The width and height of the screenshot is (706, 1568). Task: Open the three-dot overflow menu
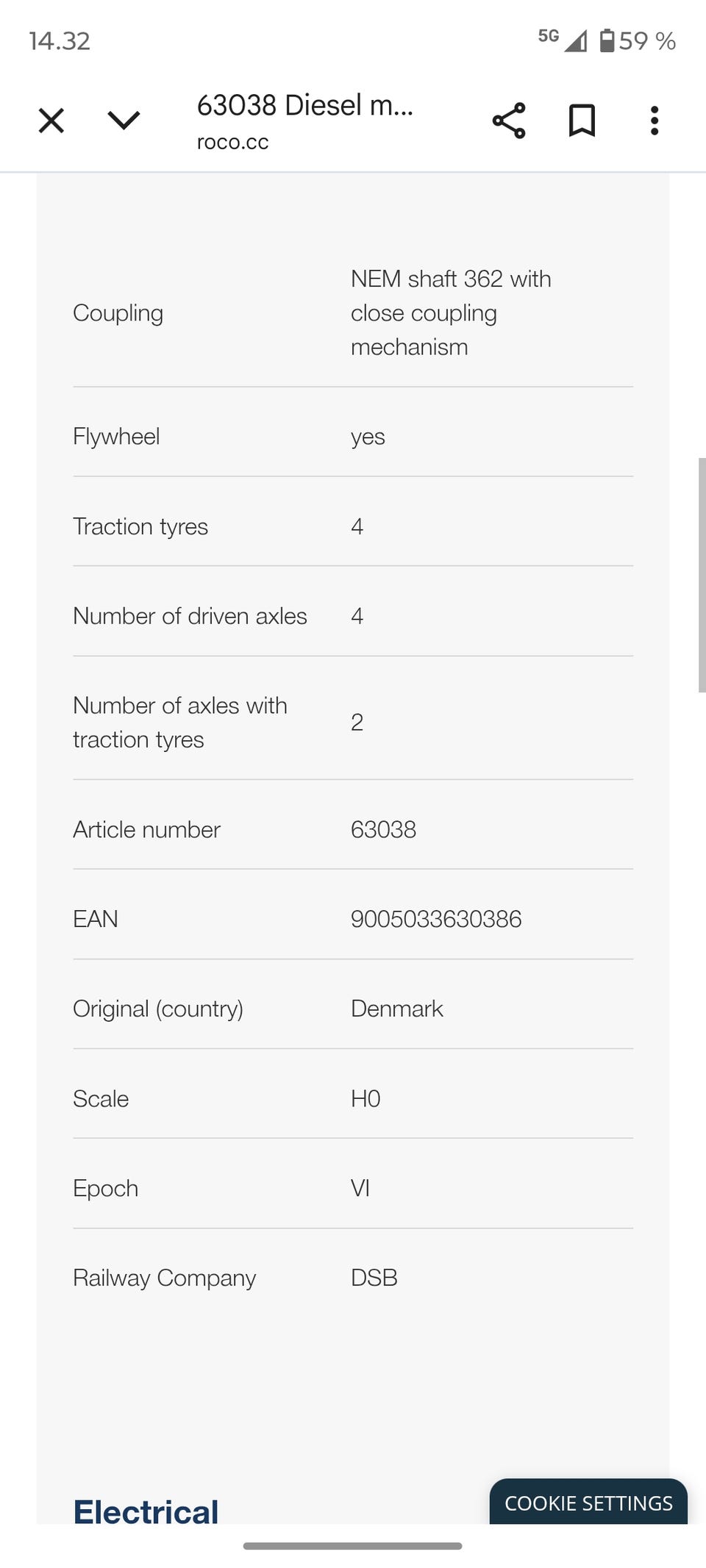(x=654, y=121)
